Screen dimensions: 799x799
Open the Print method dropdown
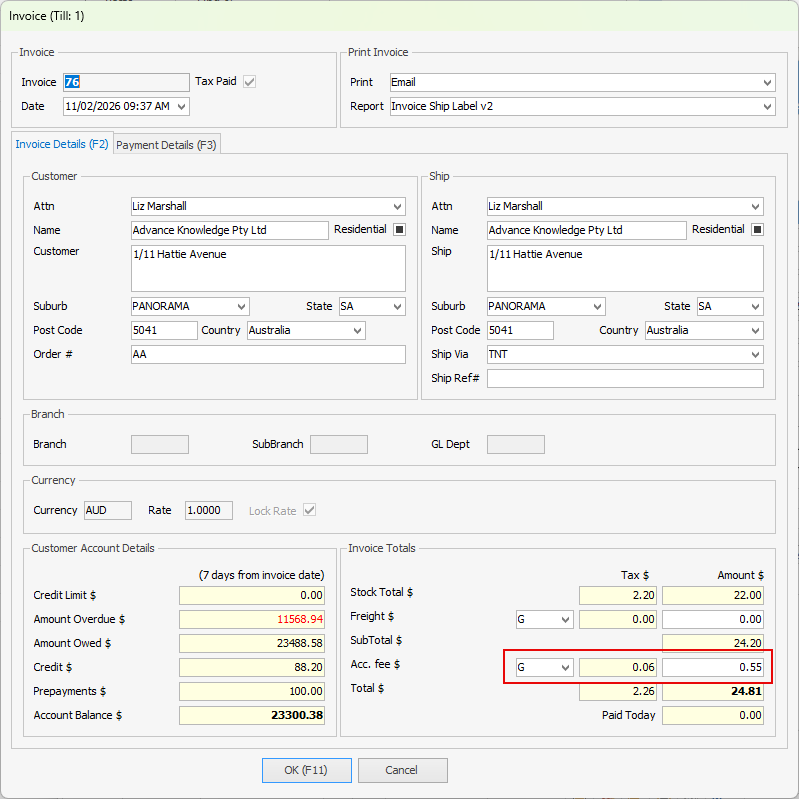tap(767, 83)
